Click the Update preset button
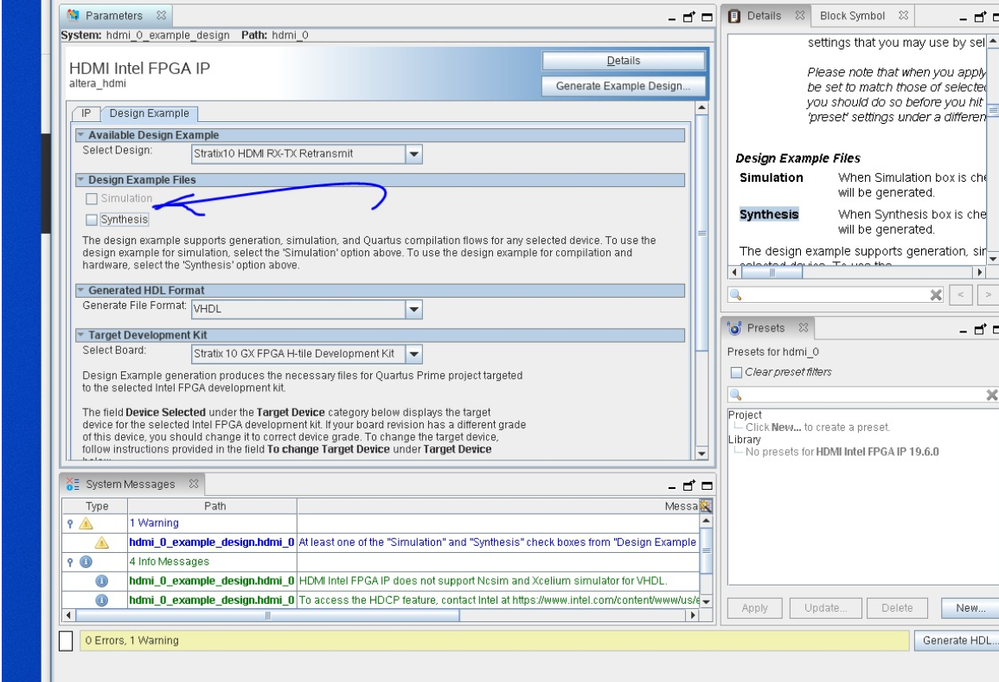 (825, 608)
